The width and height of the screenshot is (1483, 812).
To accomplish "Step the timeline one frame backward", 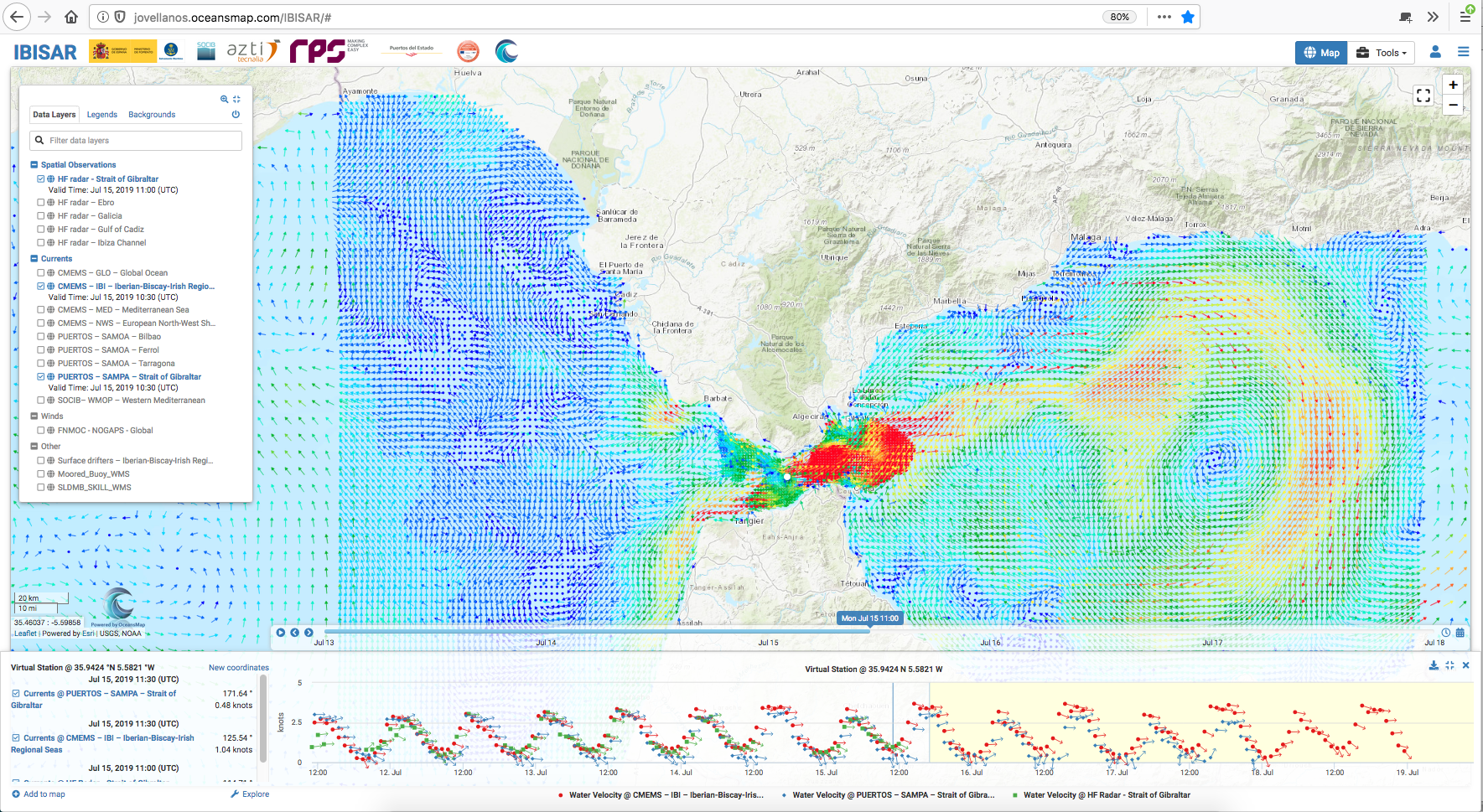I will point(295,633).
